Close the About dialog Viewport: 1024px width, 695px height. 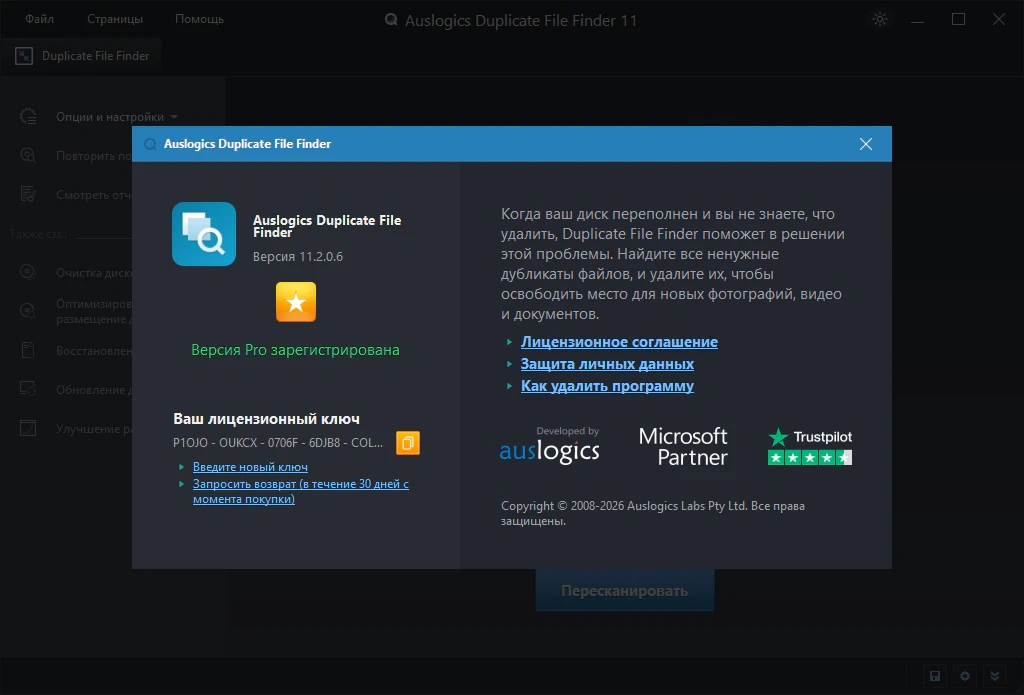point(866,144)
